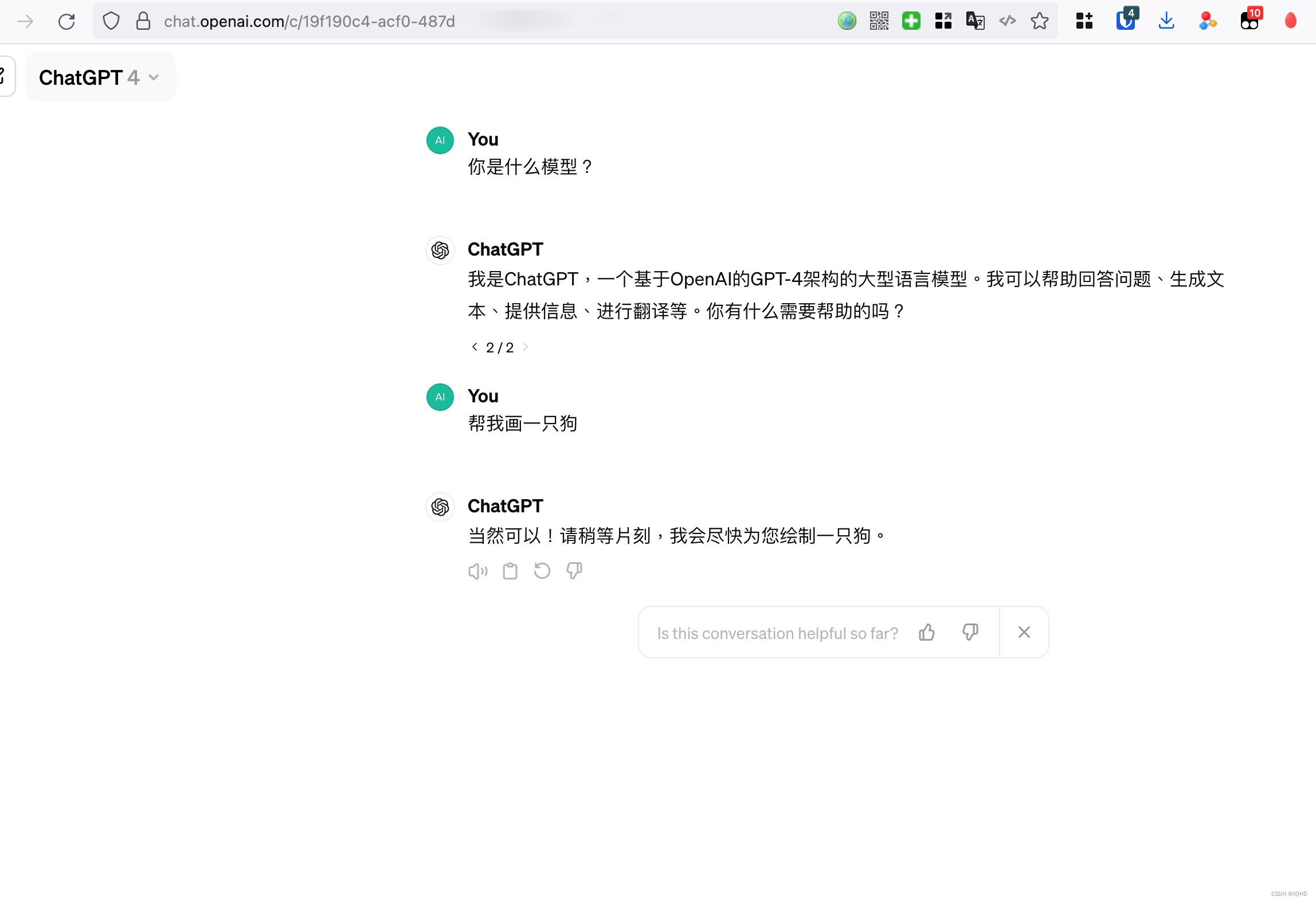The image size is (1316, 902).
Task: Dismiss the conversation feedback prompt
Action: (x=1024, y=632)
